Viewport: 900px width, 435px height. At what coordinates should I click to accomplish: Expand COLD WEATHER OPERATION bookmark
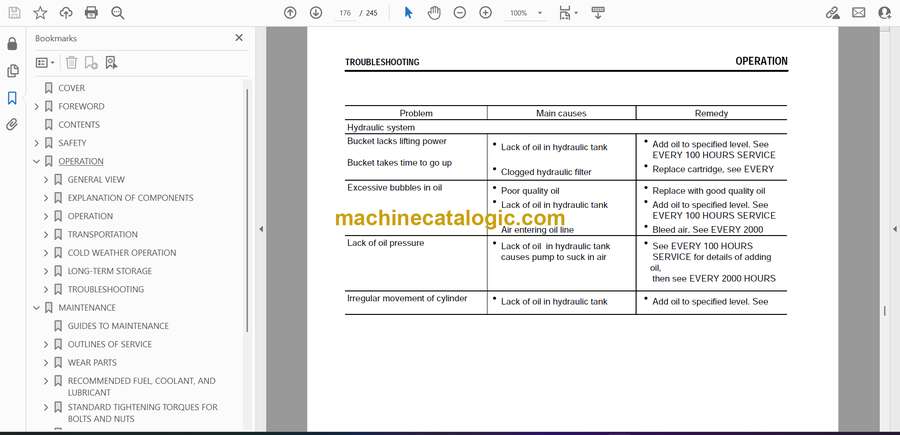coord(46,253)
